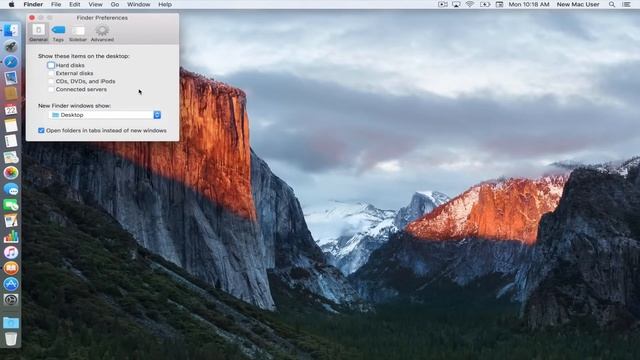Enable CDs, DVDs, and iPods checkbox
This screenshot has width=640, height=360.
(51, 82)
